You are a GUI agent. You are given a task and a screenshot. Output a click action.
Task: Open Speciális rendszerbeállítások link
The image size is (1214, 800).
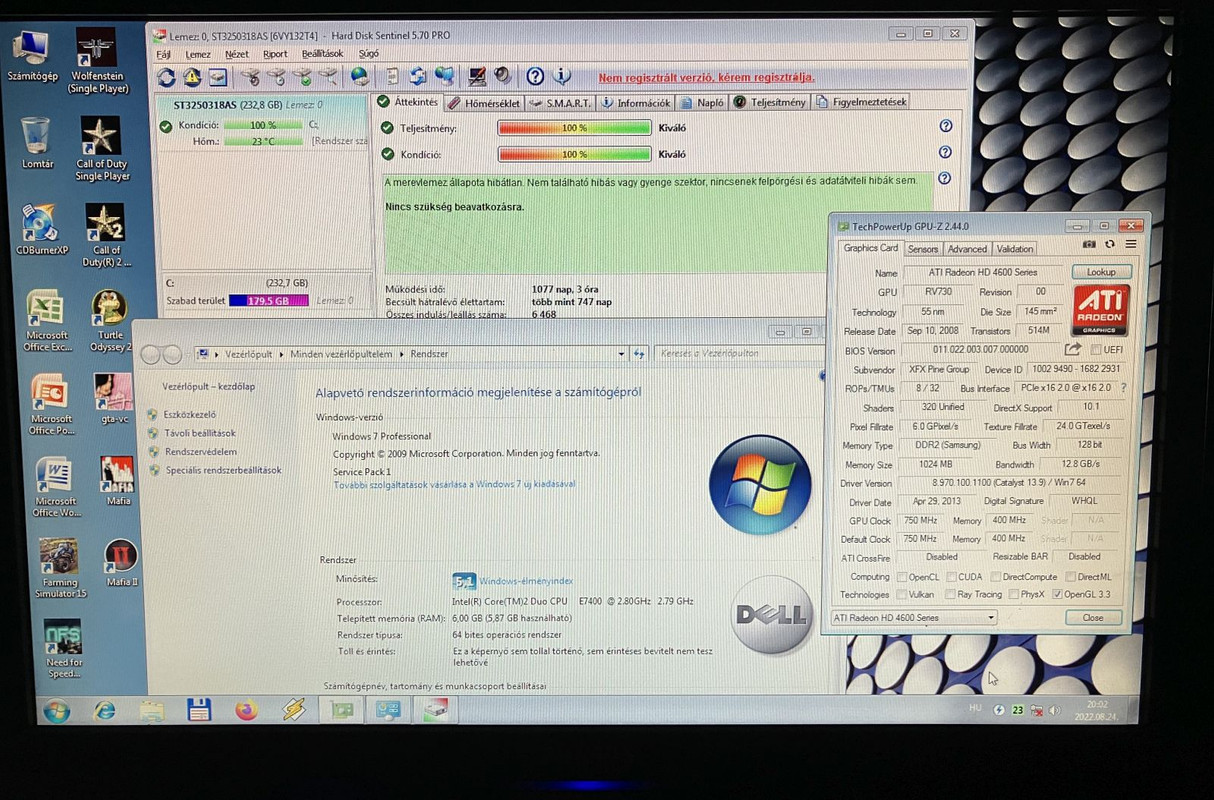click(223, 470)
